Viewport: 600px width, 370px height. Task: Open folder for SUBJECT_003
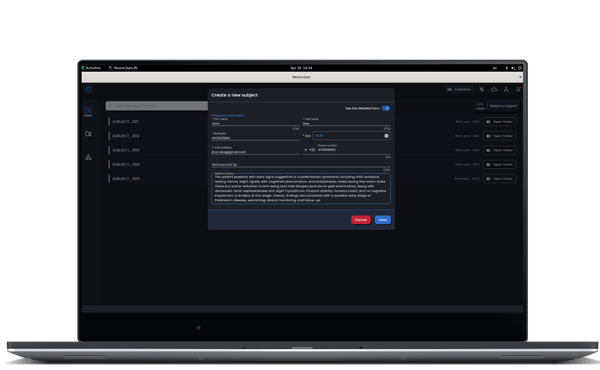pyautogui.click(x=499, y=150)
